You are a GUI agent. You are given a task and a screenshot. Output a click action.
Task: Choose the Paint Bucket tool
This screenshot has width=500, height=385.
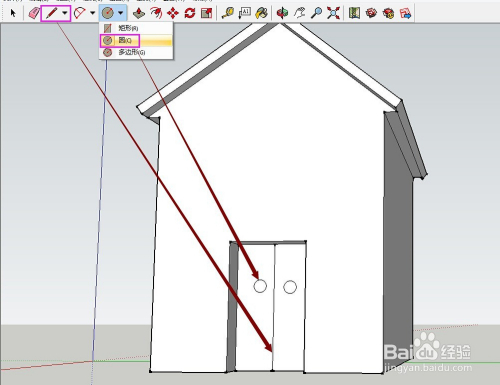tap(262, 13)
